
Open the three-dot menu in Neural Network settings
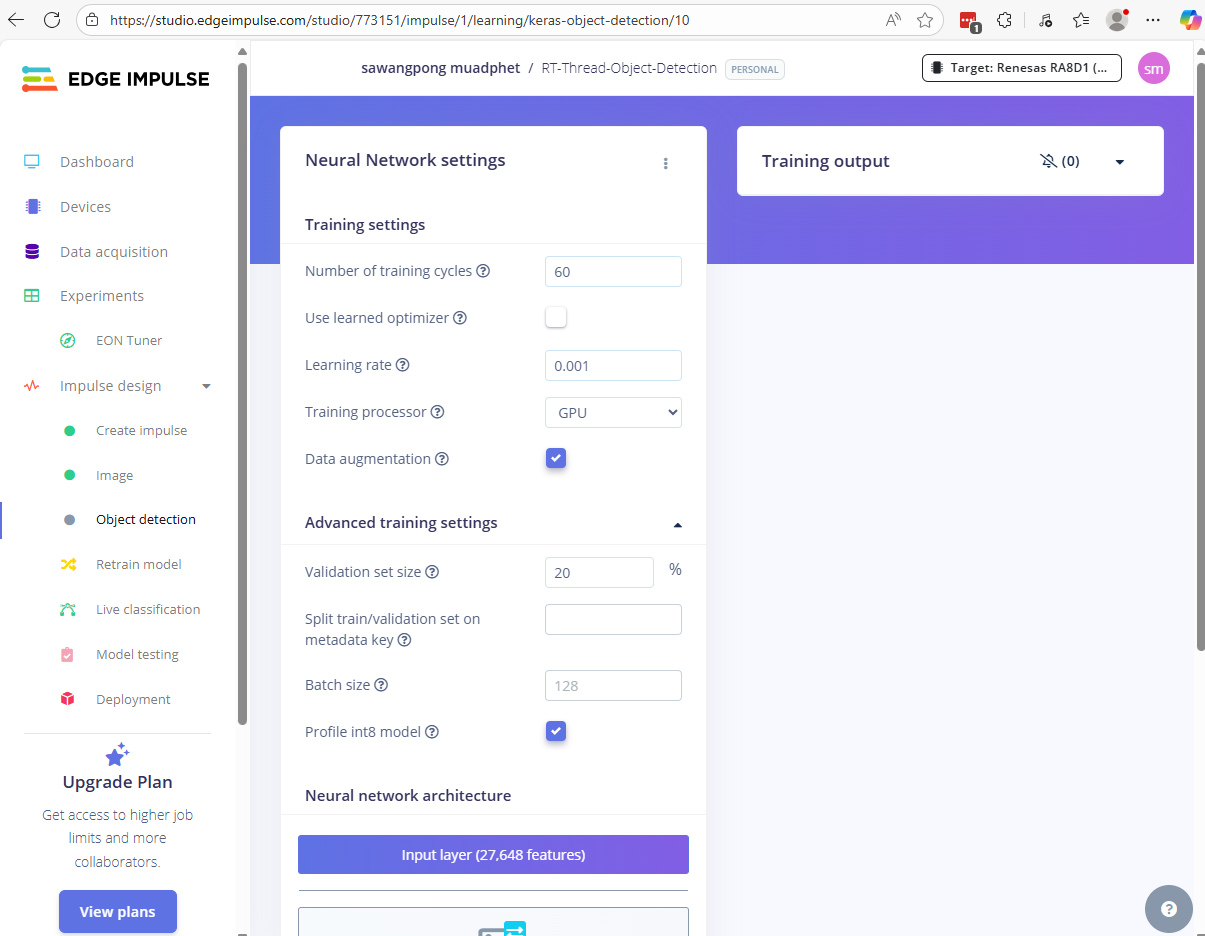(666, 163)
